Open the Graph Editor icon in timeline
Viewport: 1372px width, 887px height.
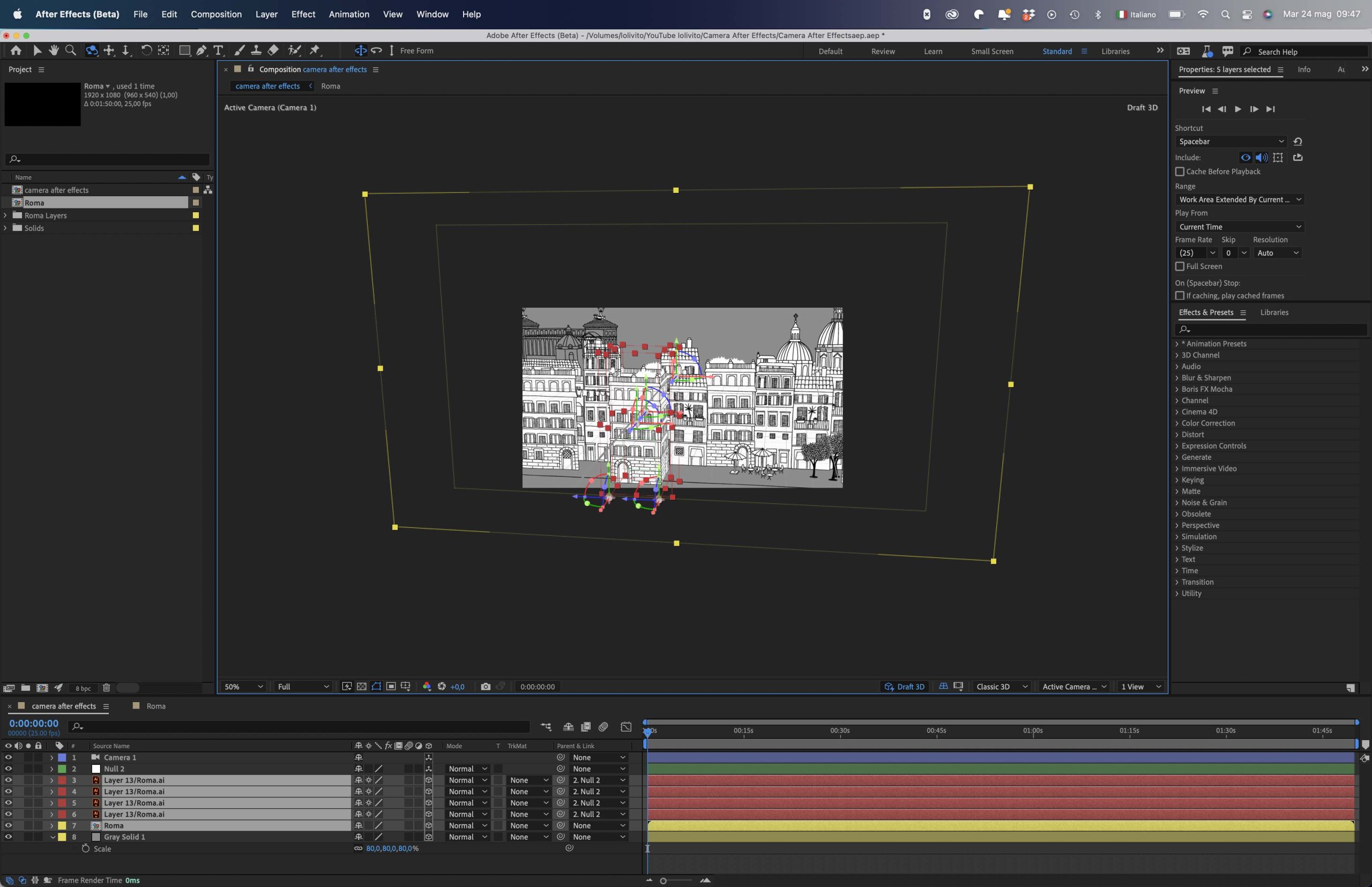click(626, 727)
